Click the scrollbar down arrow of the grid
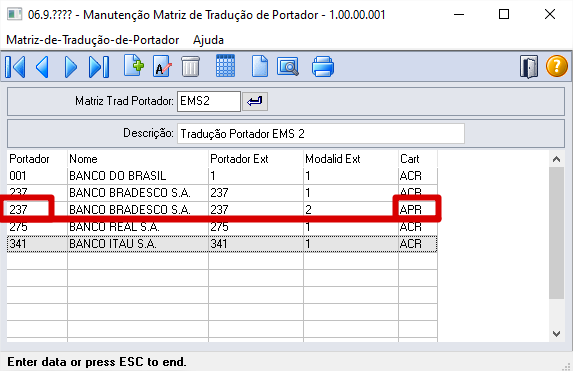The image size is (573, 371). 557,334
